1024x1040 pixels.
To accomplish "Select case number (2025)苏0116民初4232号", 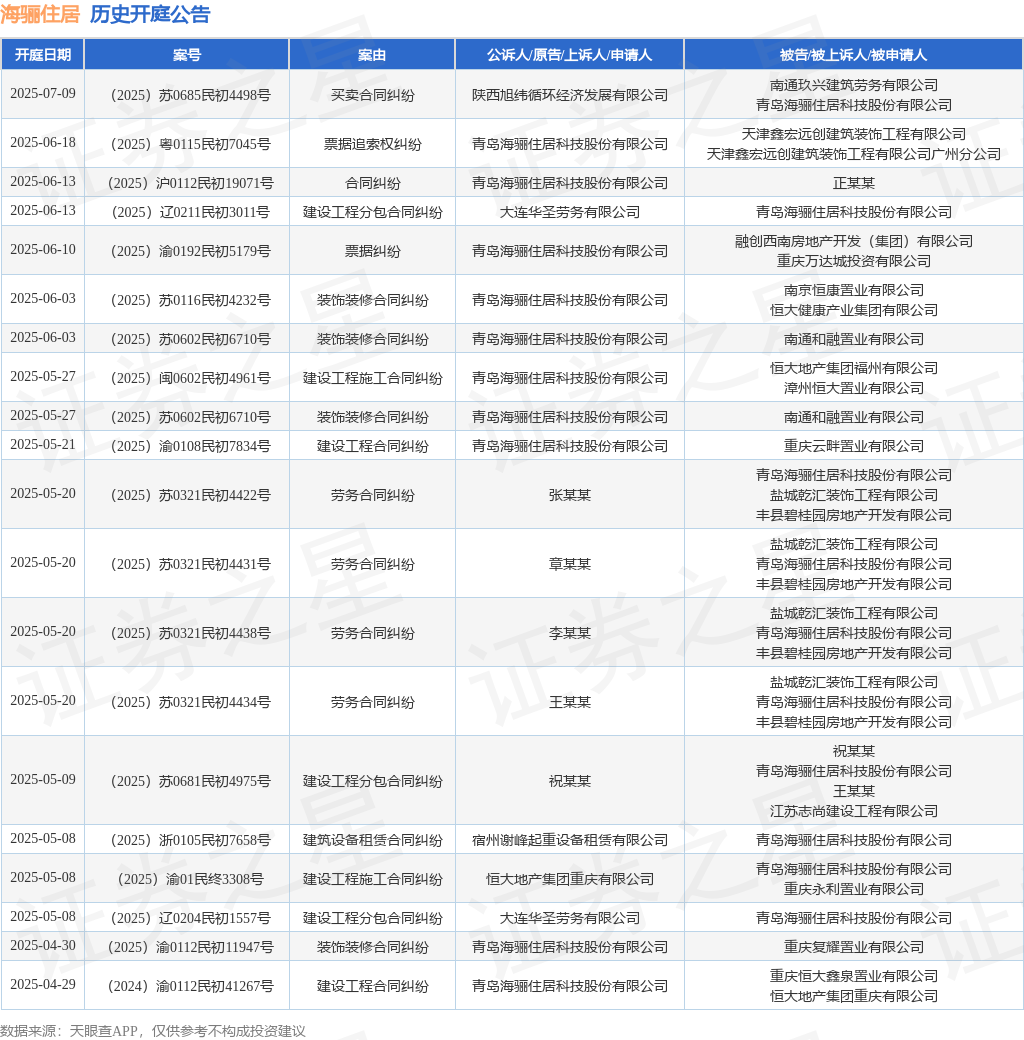I will point(190,300).
